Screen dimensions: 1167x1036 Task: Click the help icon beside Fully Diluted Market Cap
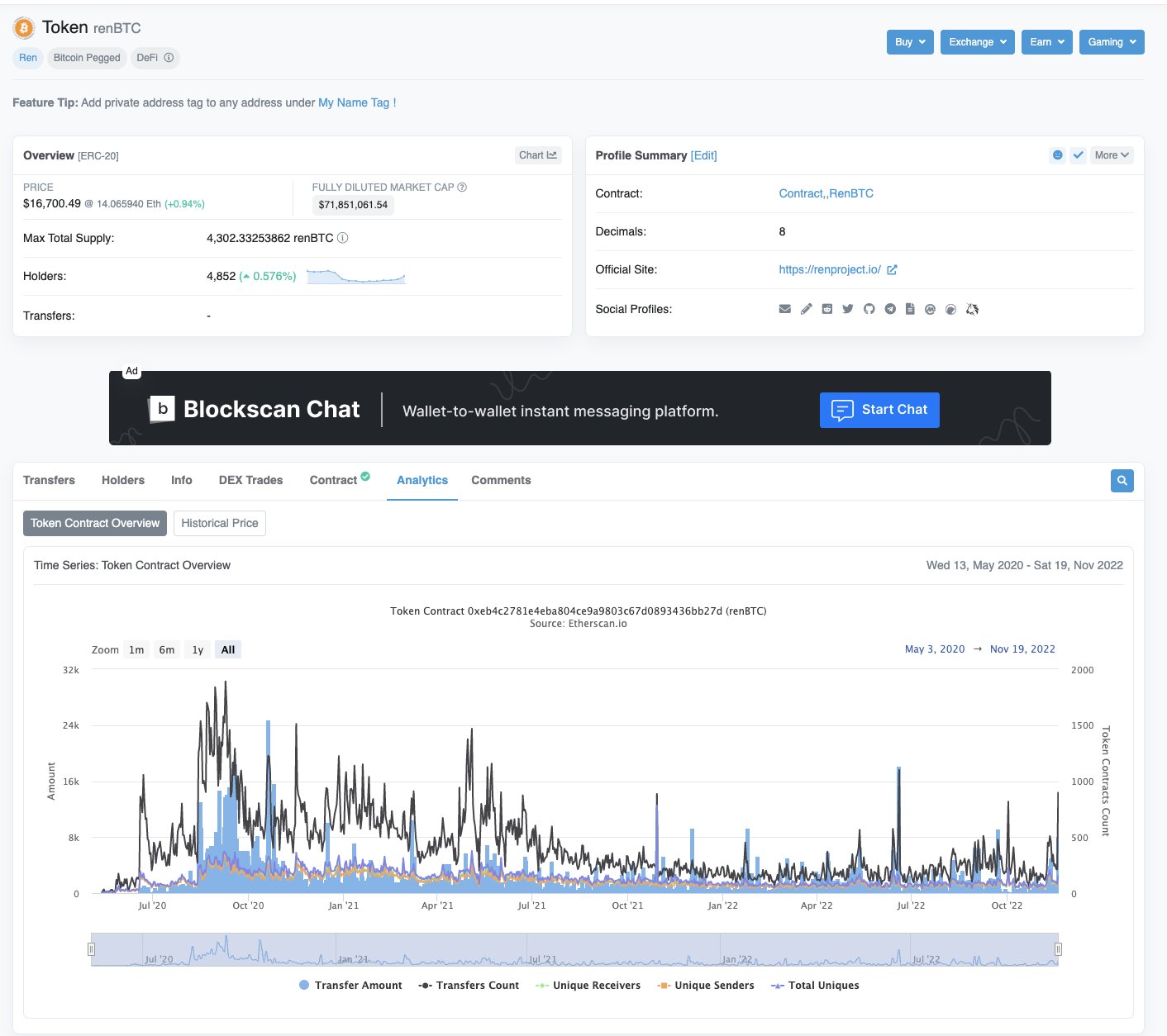tap(462, 188)
